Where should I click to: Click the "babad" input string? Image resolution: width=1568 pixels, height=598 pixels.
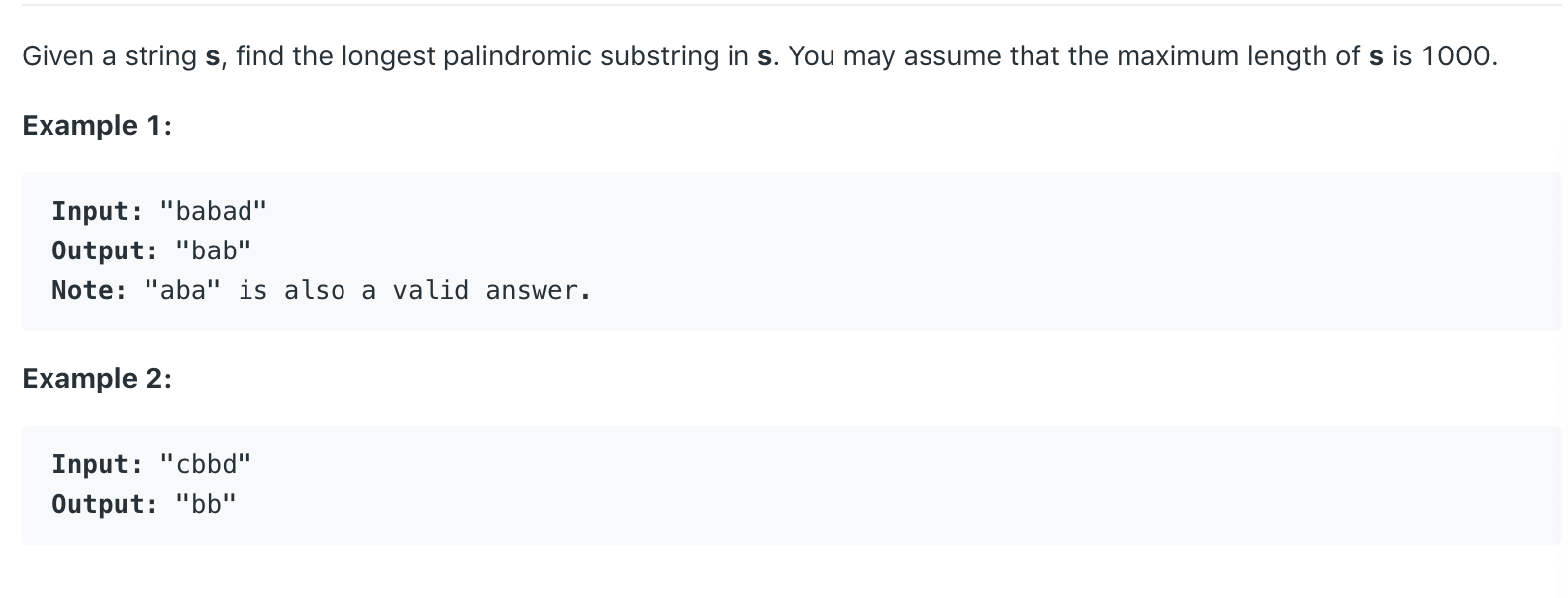coord(214,211)
